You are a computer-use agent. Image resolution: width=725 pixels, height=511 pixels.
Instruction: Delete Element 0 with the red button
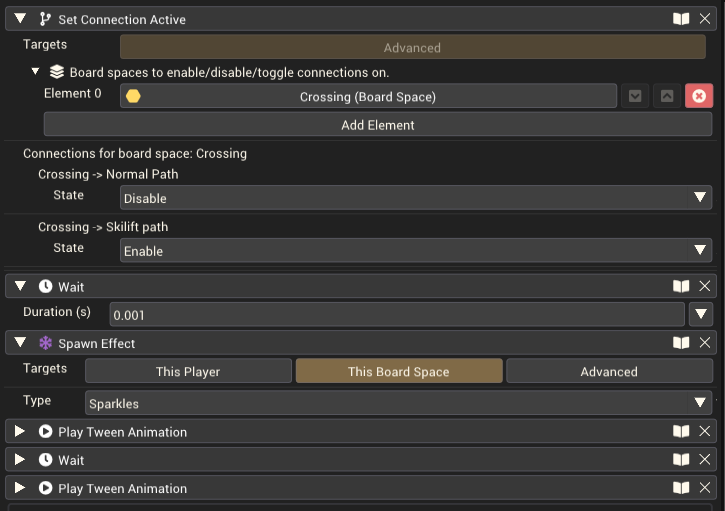pyautogui.click(x=699, y=96)
